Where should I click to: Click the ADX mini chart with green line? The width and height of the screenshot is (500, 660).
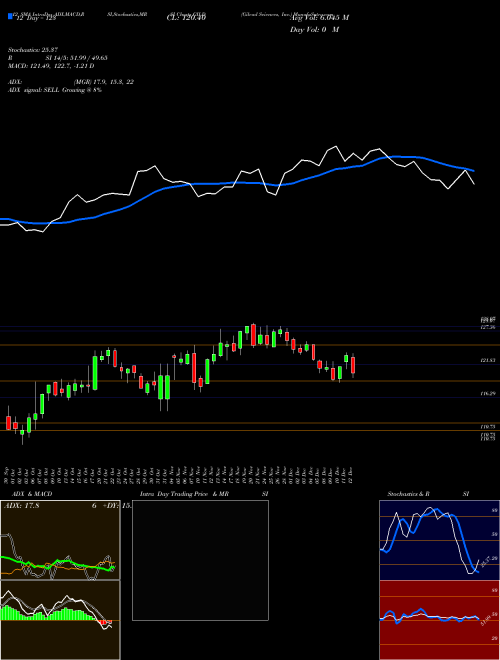pos(60,540)
